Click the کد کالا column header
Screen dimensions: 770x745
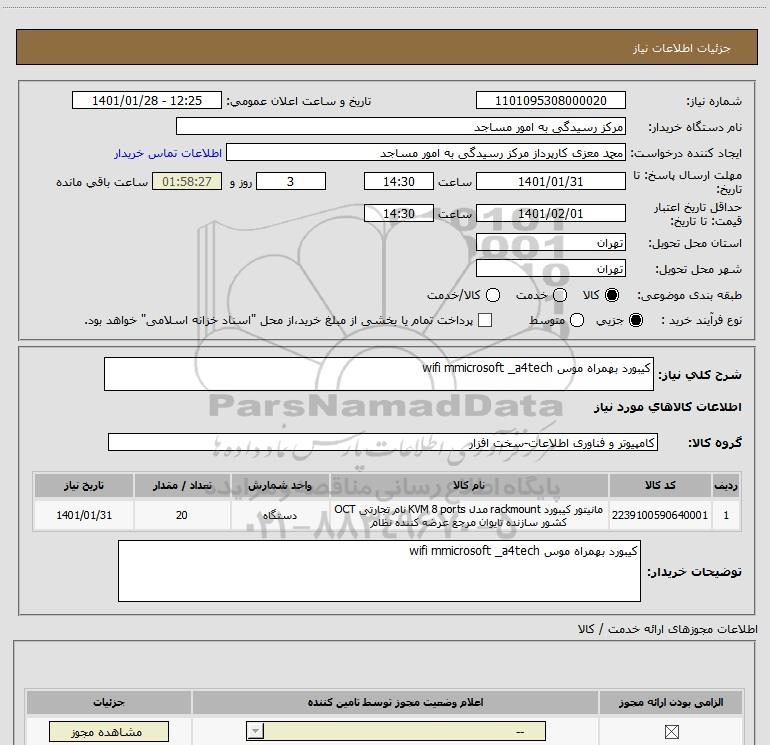[660, 486]
